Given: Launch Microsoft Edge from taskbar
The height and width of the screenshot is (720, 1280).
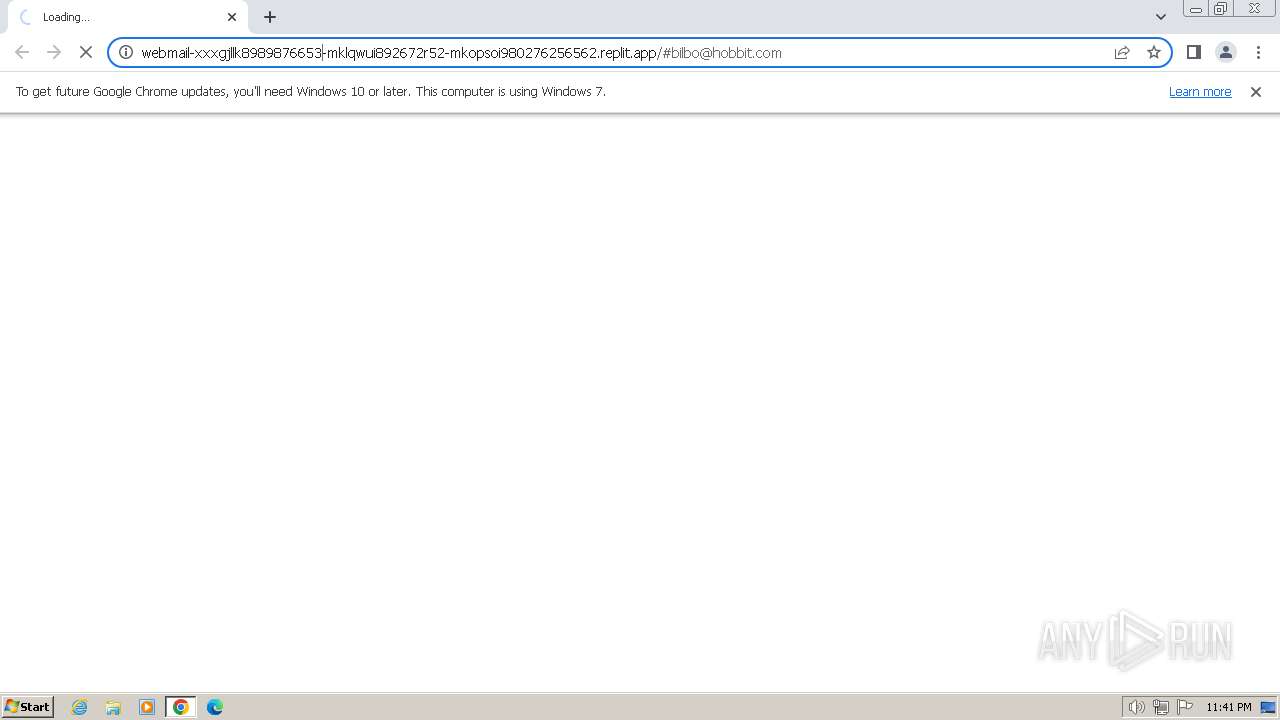Looking at the screenshot, I should pos(215,707).
